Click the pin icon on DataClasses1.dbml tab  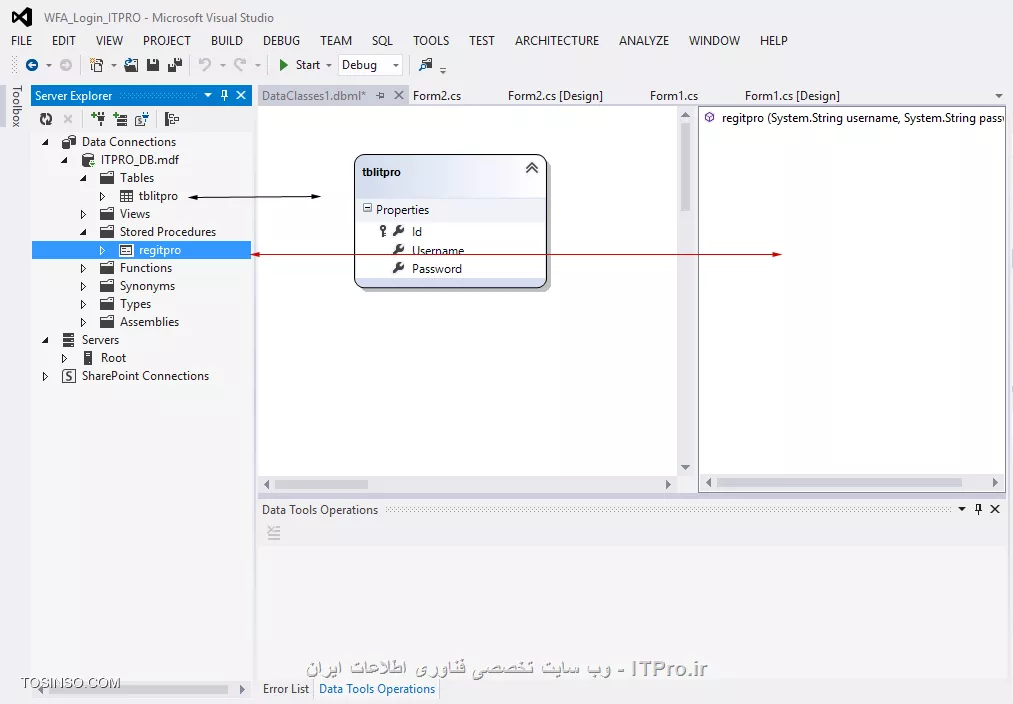pos(381,96)
